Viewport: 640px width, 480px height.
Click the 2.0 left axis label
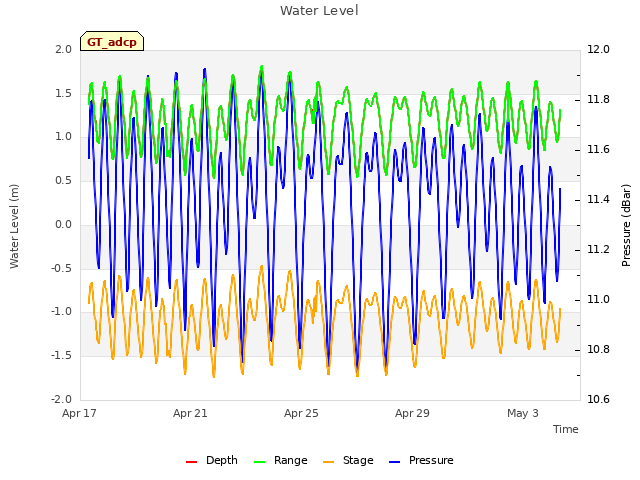pos(64,49)
